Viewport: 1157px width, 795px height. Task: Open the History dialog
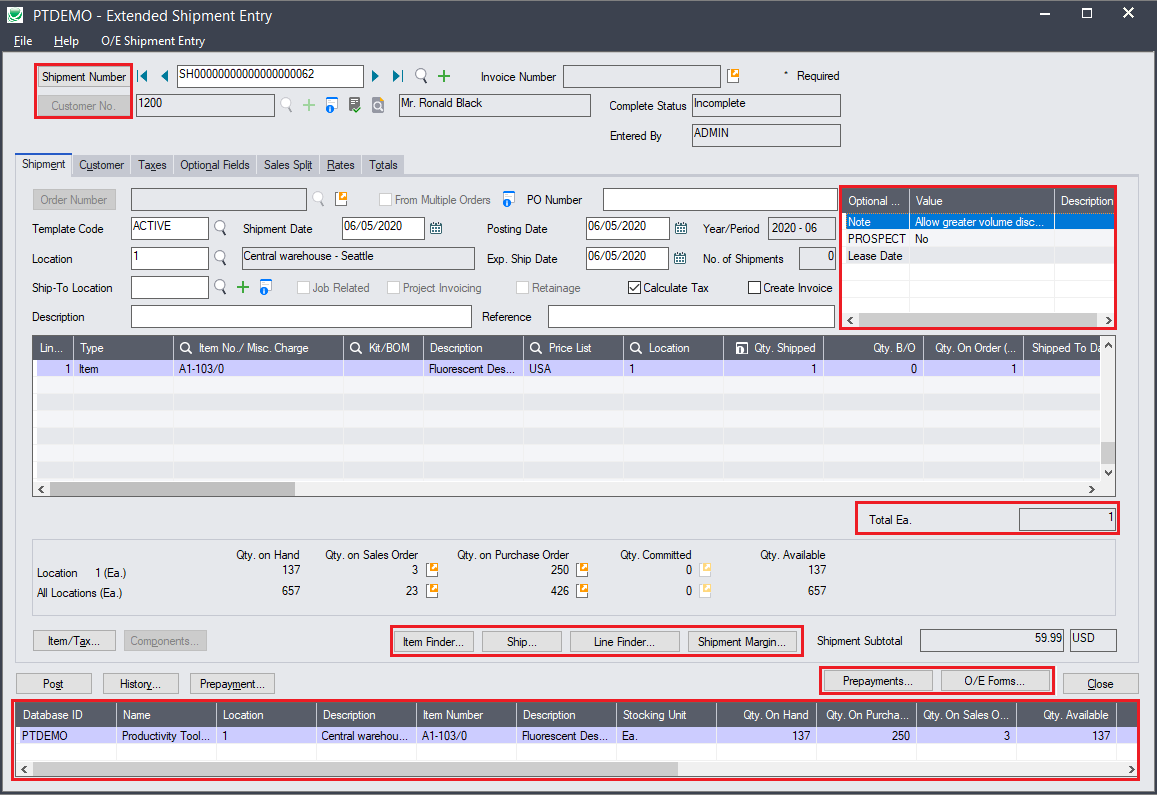pyautogui.click(x=140, y=684)
